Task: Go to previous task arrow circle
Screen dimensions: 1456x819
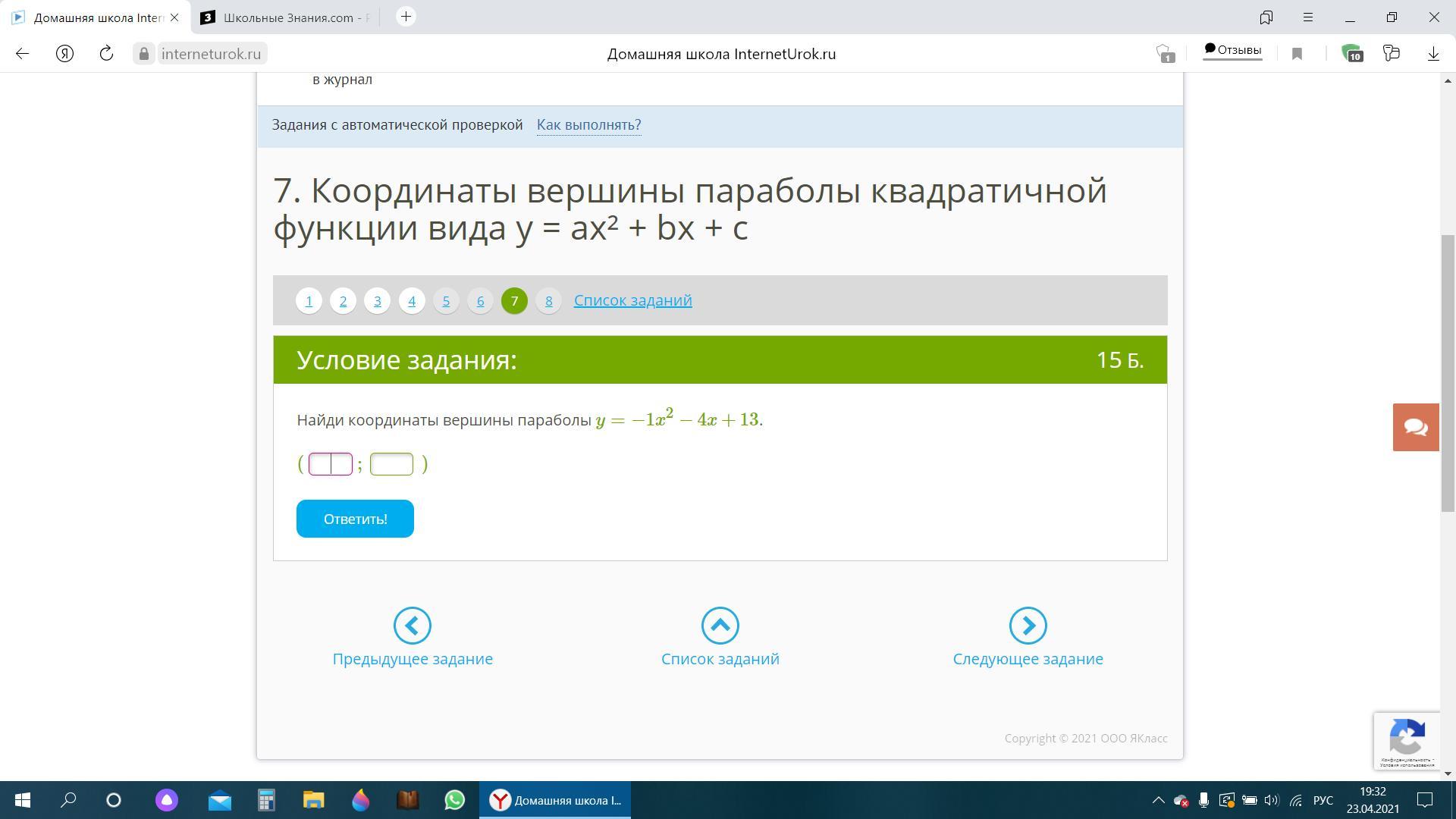Action: [412, 626]
